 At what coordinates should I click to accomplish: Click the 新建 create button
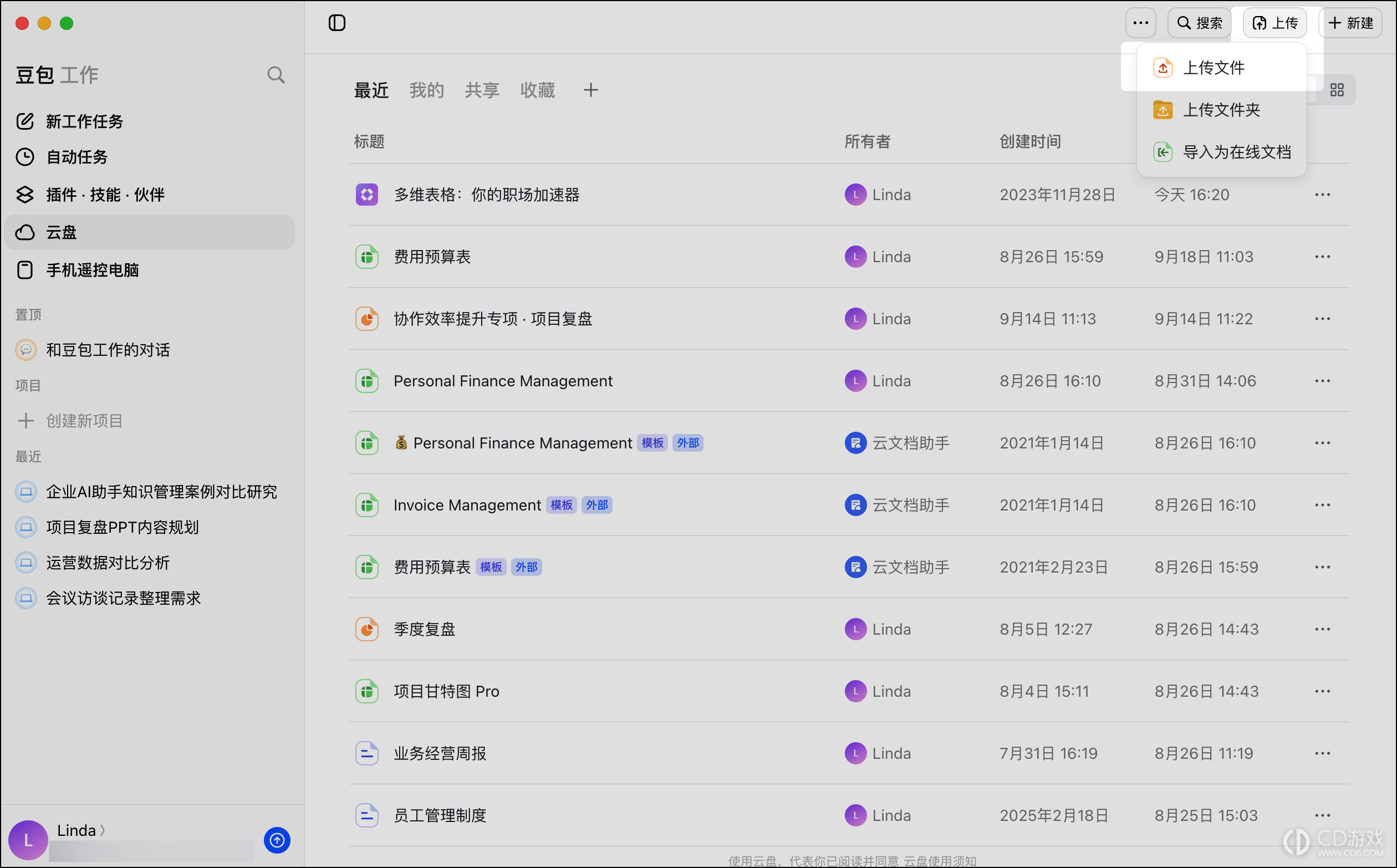1350,23
